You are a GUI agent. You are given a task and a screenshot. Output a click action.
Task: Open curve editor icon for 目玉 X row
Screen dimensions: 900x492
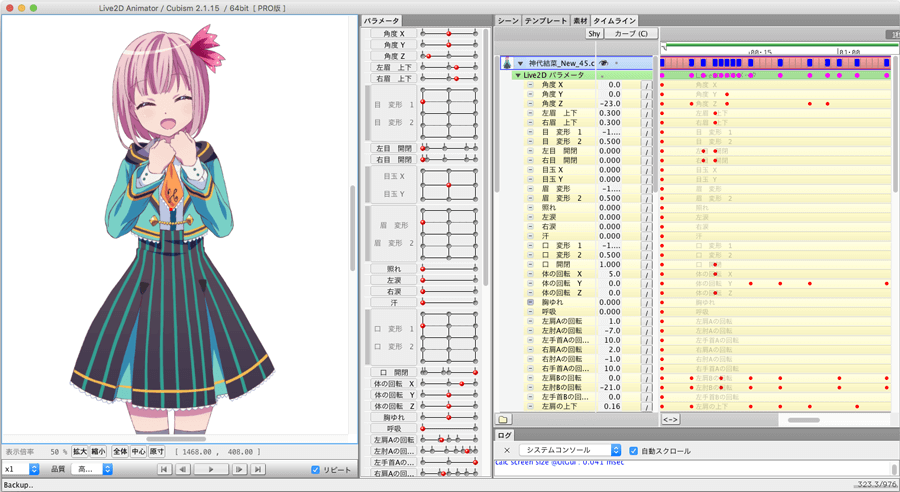coord(647,170)
